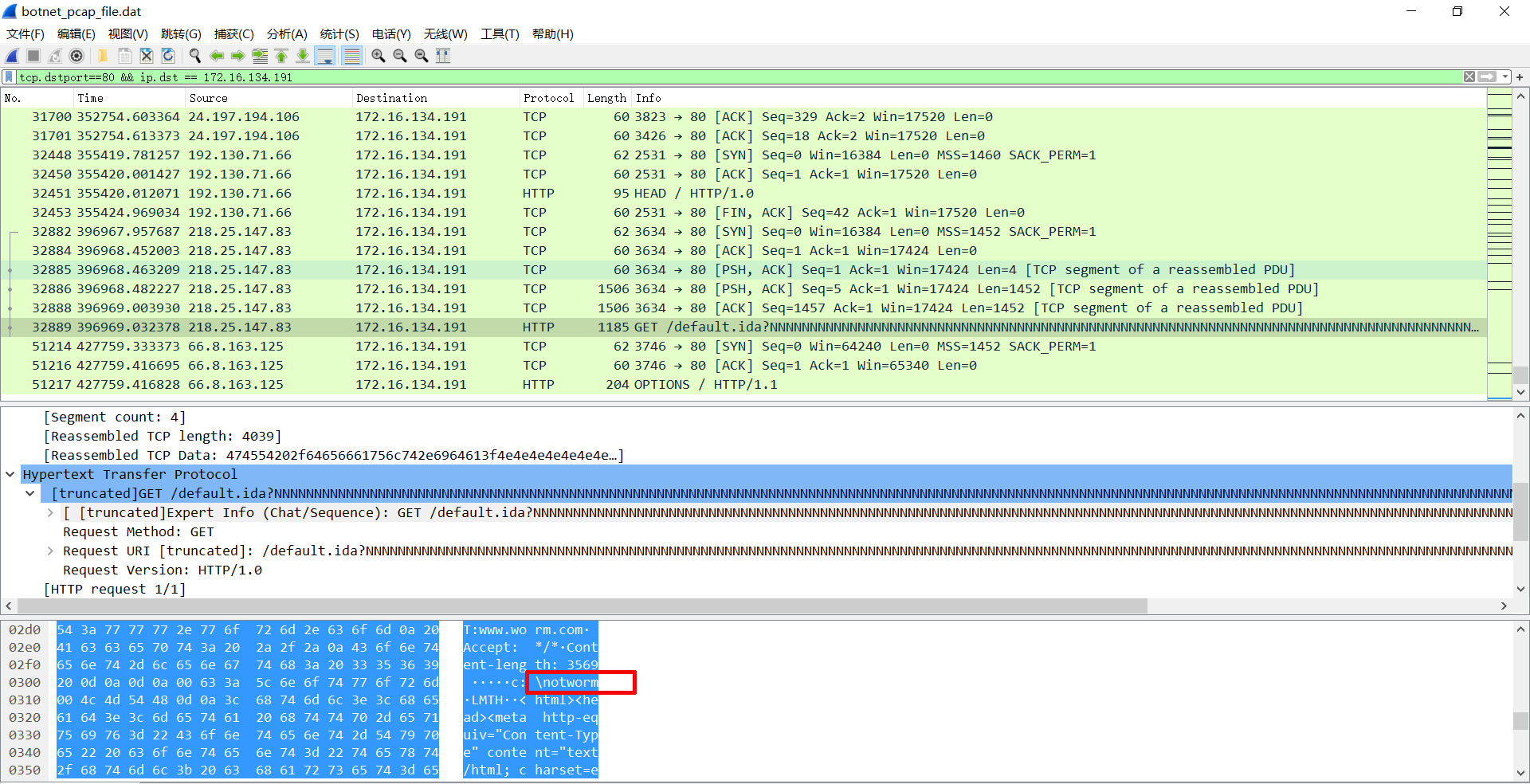Image resolution: width=1530 pixels, height=784 pixels.
Task: Collapse the Hypertext Transfer Protocol tree
Action: (x=10, y=474)
